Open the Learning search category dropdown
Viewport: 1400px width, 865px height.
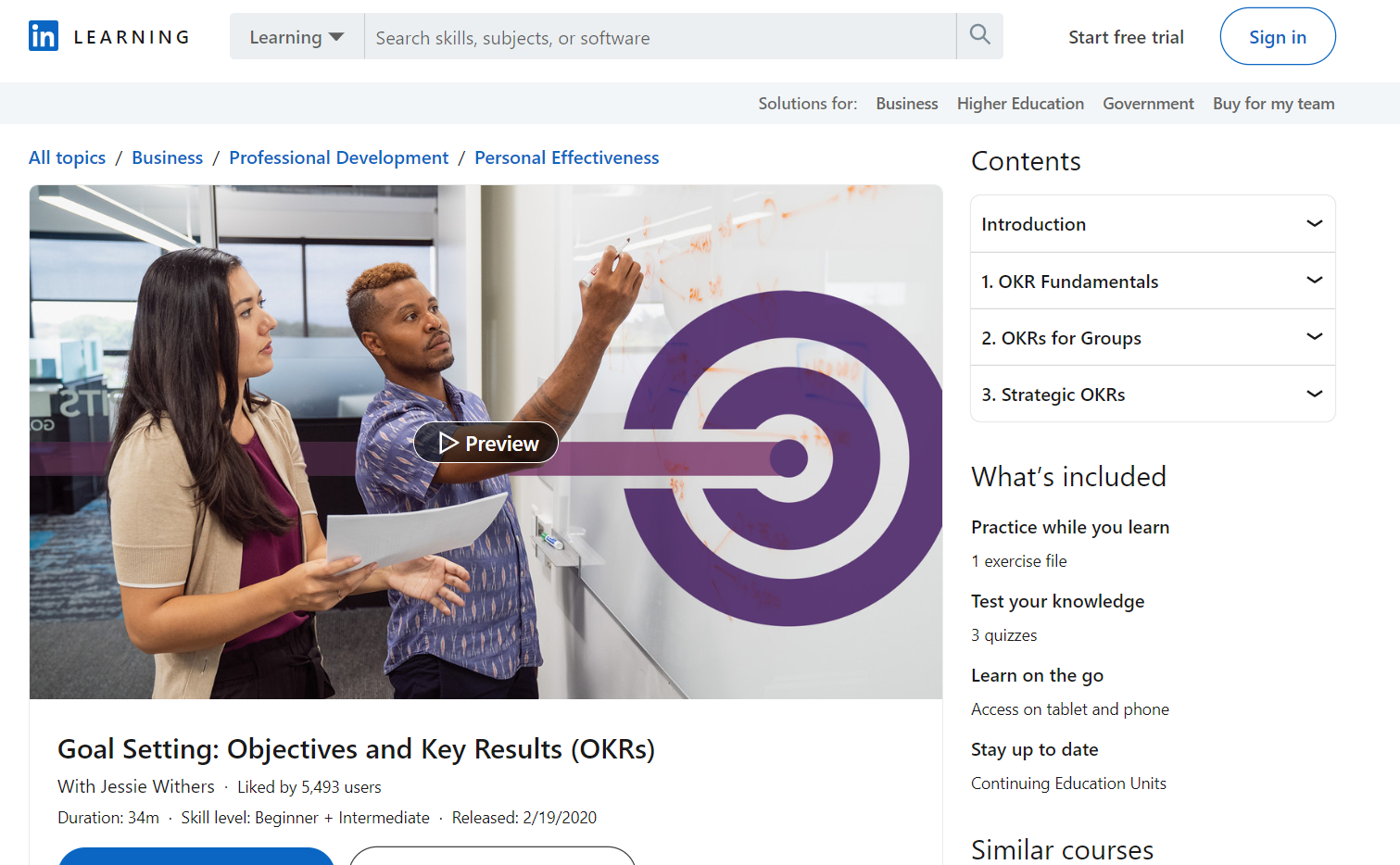point(296,36)
